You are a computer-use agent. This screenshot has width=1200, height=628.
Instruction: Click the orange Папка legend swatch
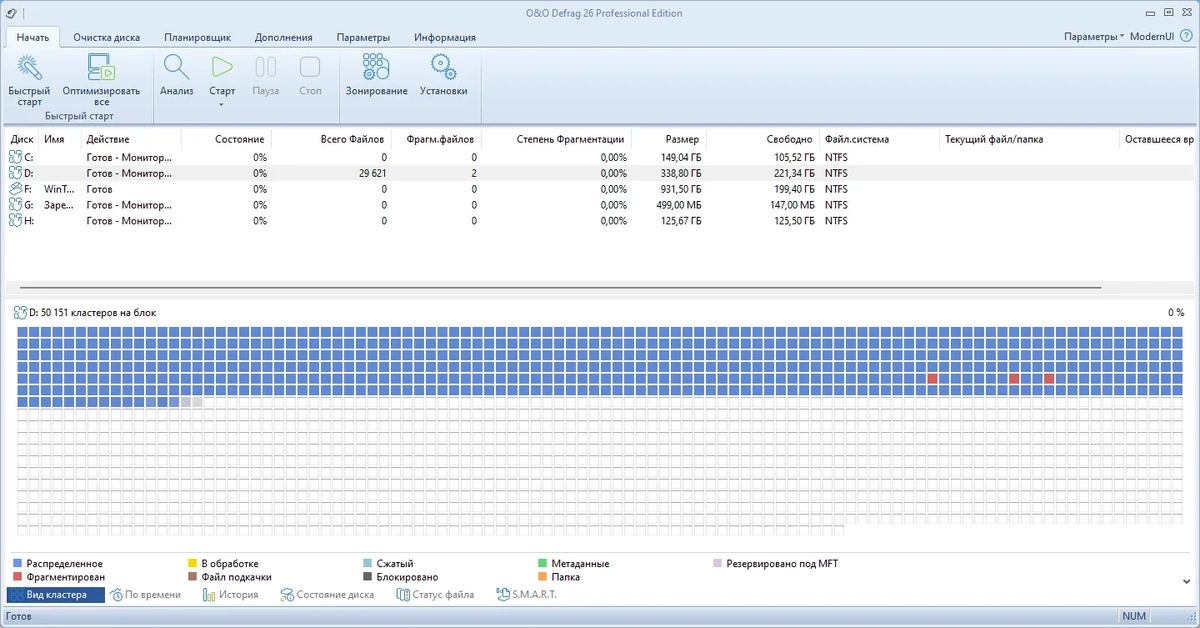(x=542, y=577)
